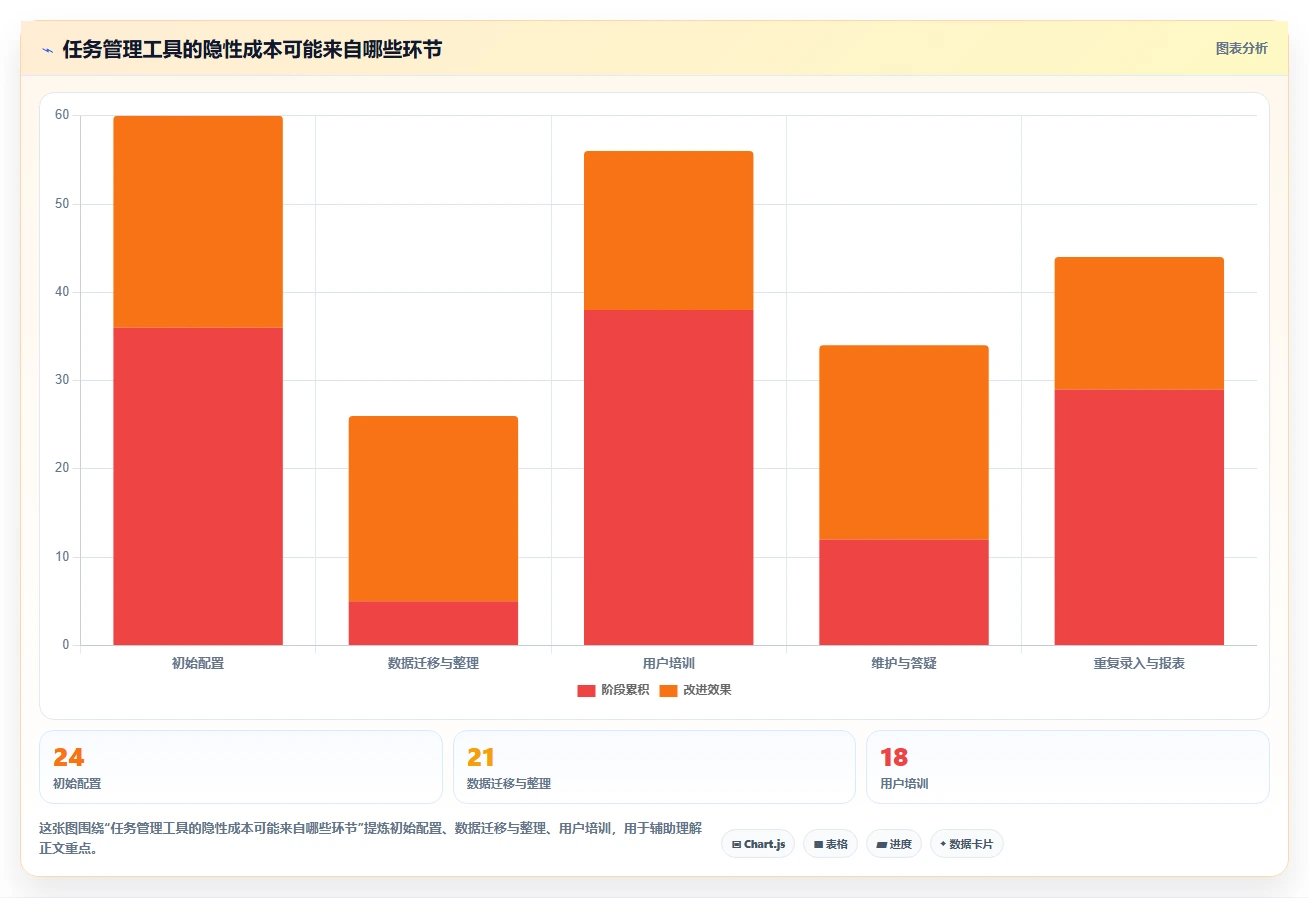The height and width of the screenshot is (898, 1309).
Task: Click the 图表分析 label in header
Action: [1241, 48]
